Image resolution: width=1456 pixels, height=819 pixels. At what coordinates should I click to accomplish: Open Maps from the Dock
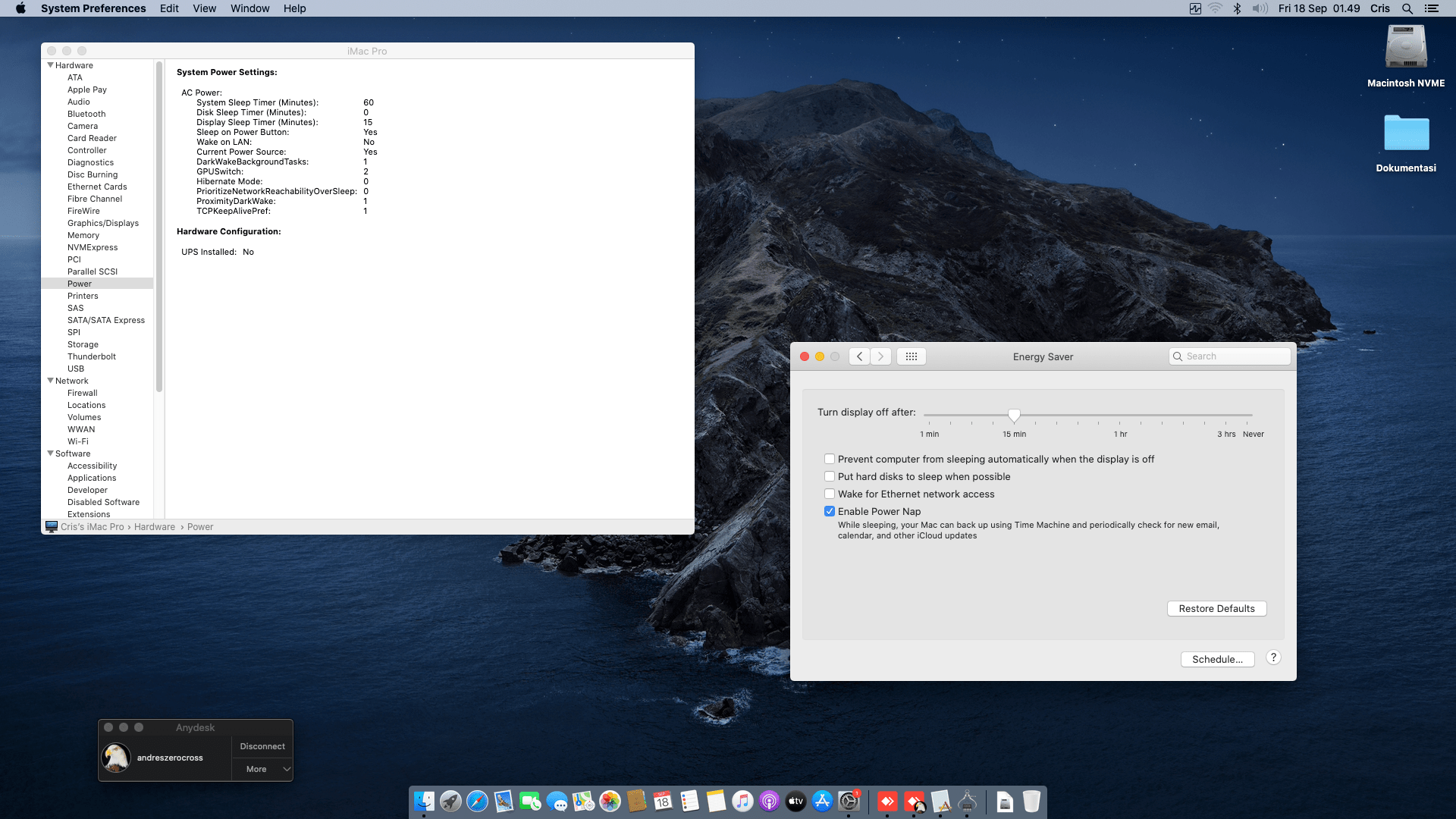tap(583, 801)
